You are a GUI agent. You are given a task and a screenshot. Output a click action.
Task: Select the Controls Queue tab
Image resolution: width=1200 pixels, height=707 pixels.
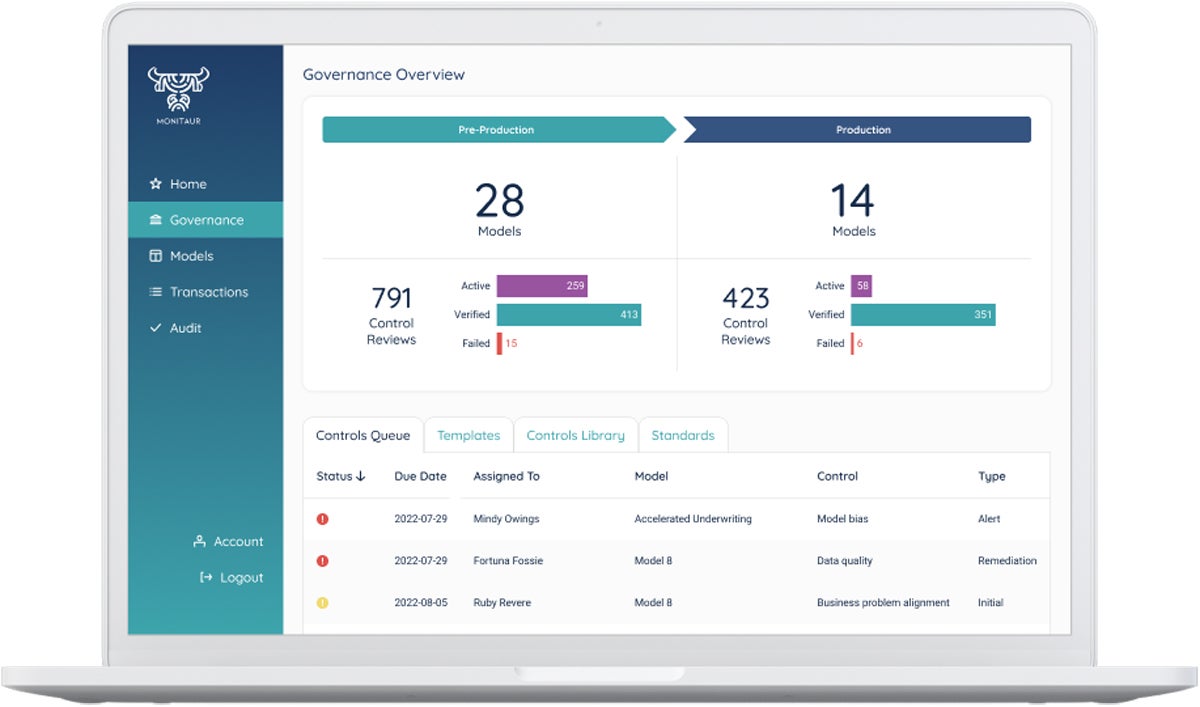tap(363, 435)
